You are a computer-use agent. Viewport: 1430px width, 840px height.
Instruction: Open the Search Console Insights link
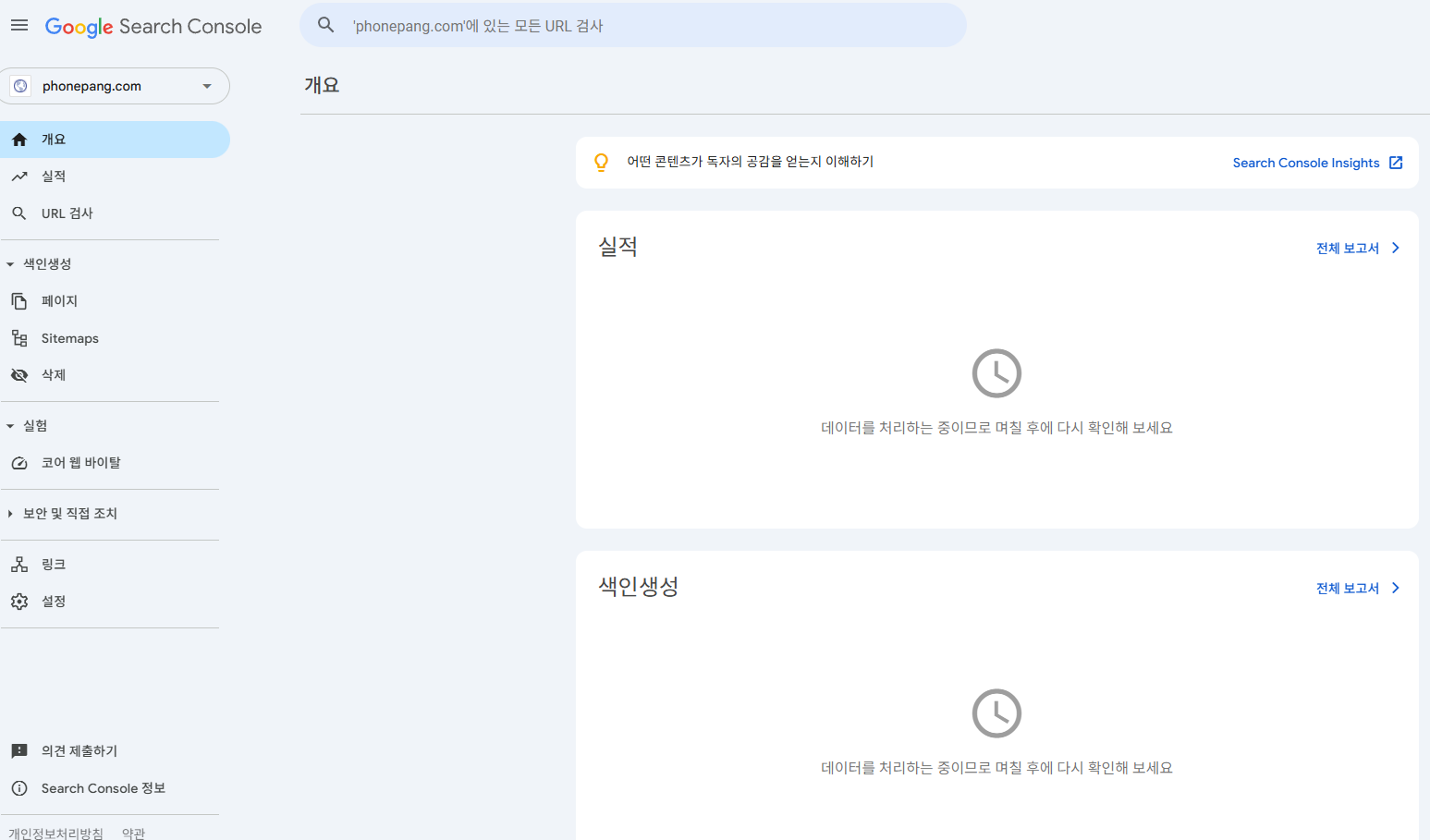click(x=1306, y=163)
